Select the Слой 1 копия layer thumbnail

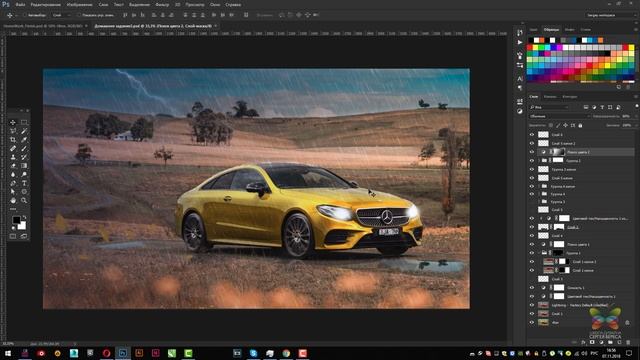(x=548, y=270)
